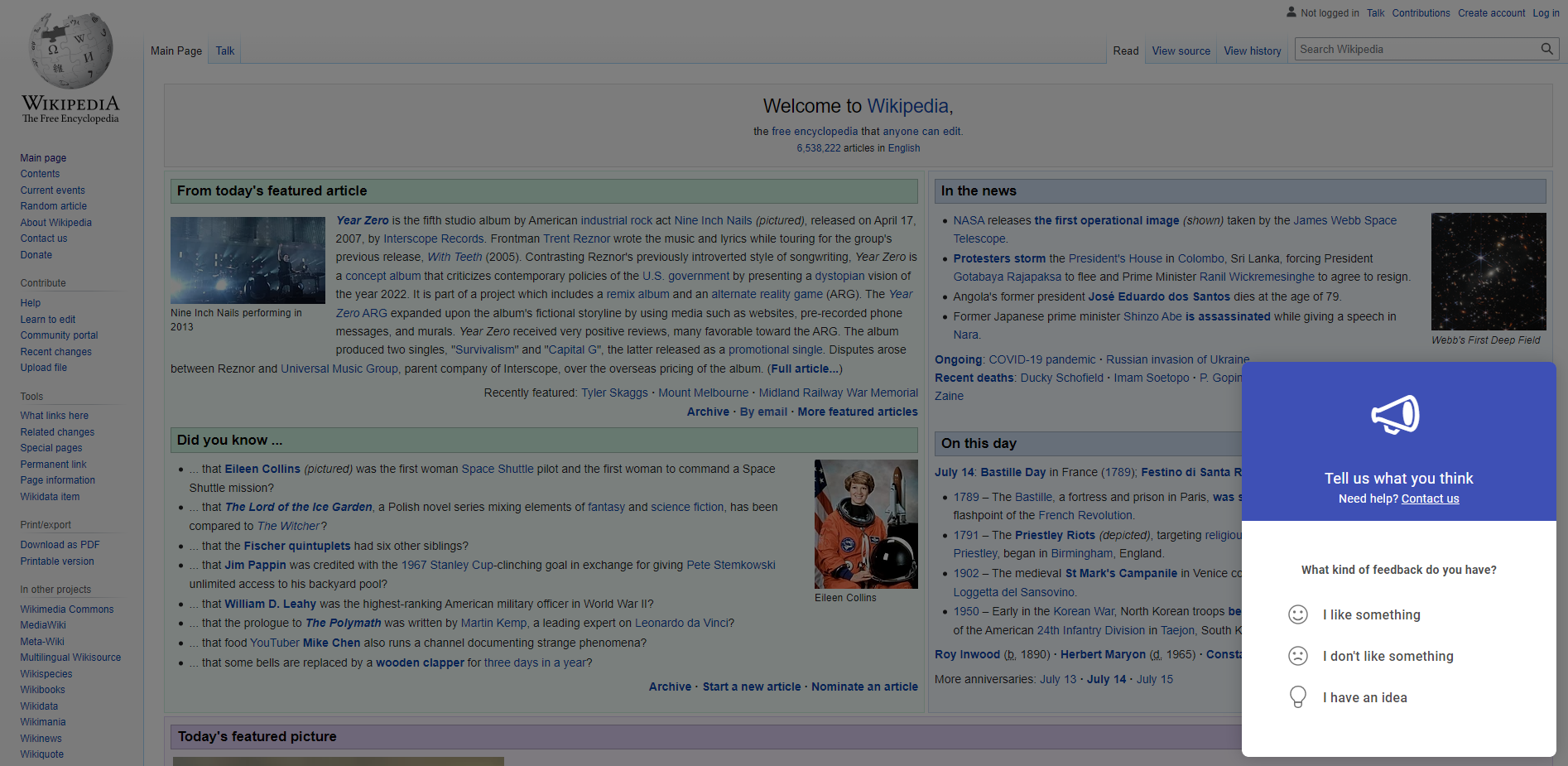Open July 15 anniversaries link

click(1155, 679)
